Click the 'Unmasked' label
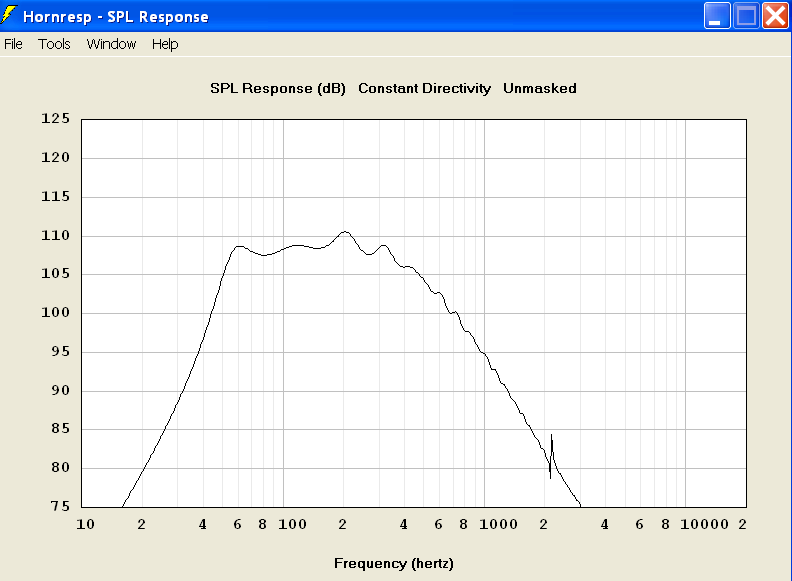This screenshot has width=792, height=581. pyautogui.click(x=539, y=88)
